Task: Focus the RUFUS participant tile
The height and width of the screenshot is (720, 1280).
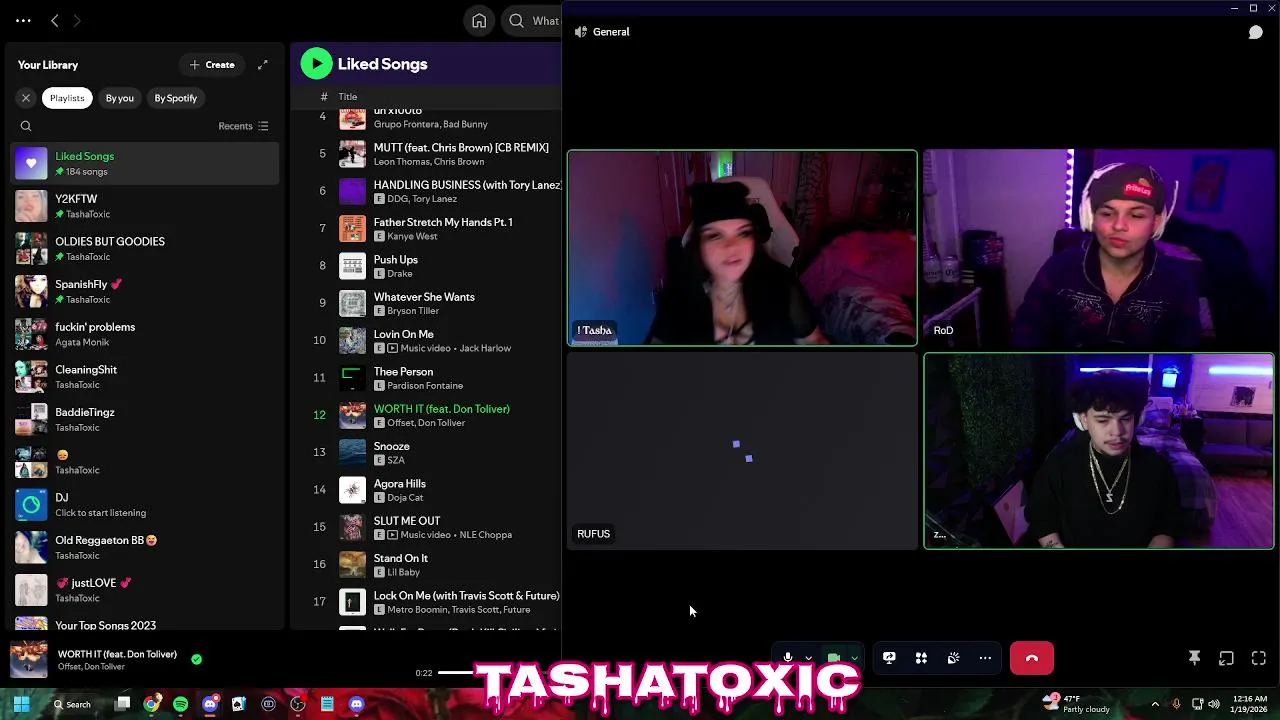Action: [x=742, y=451]
